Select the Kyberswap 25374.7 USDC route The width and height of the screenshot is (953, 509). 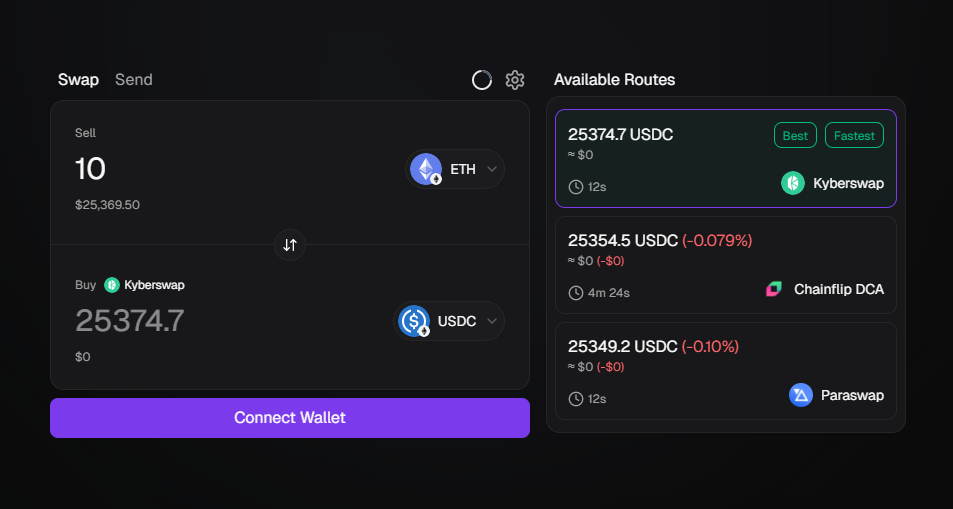tap(726, 159)
